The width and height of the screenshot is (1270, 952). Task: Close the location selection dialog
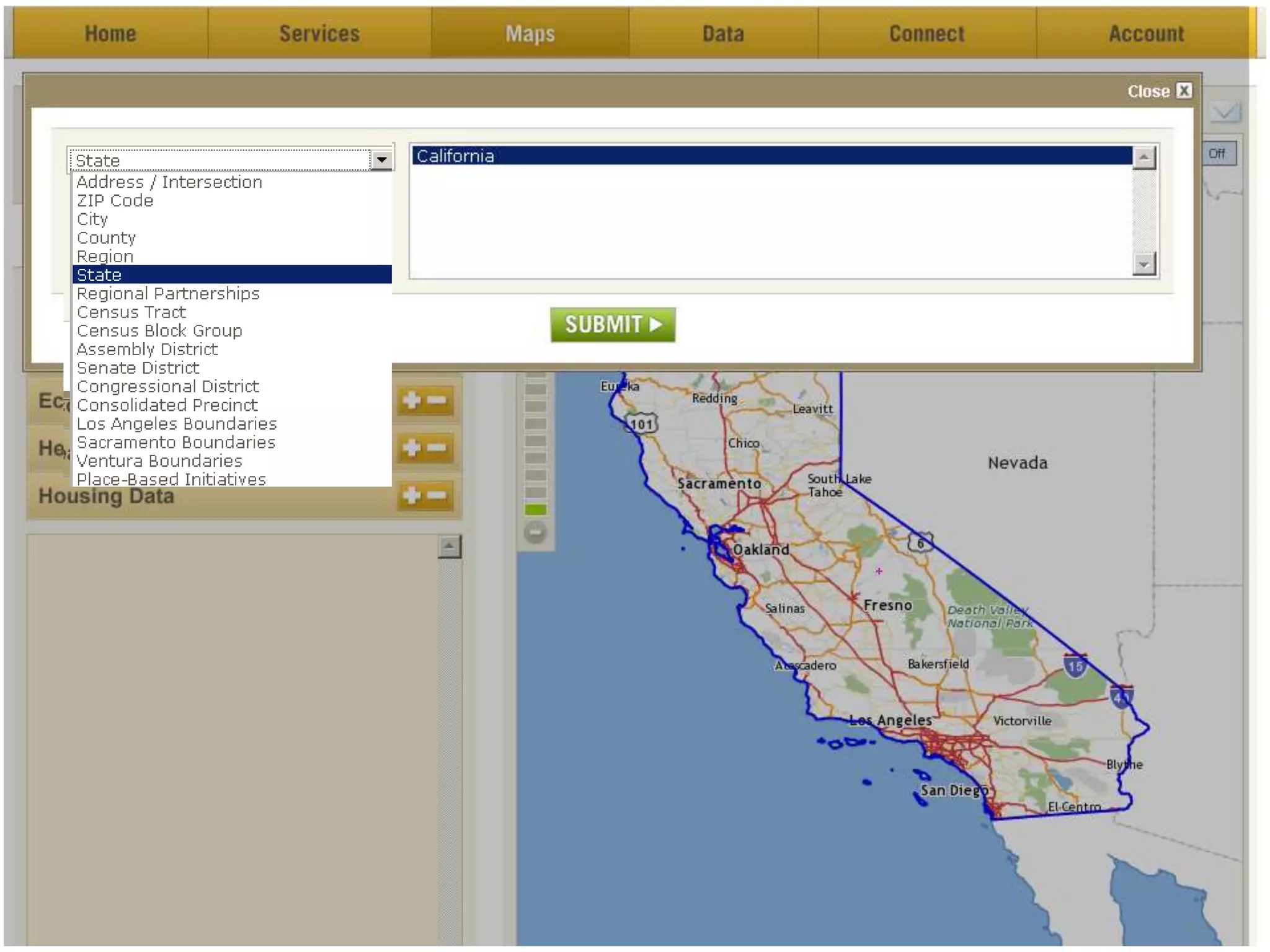(1159, 91)
